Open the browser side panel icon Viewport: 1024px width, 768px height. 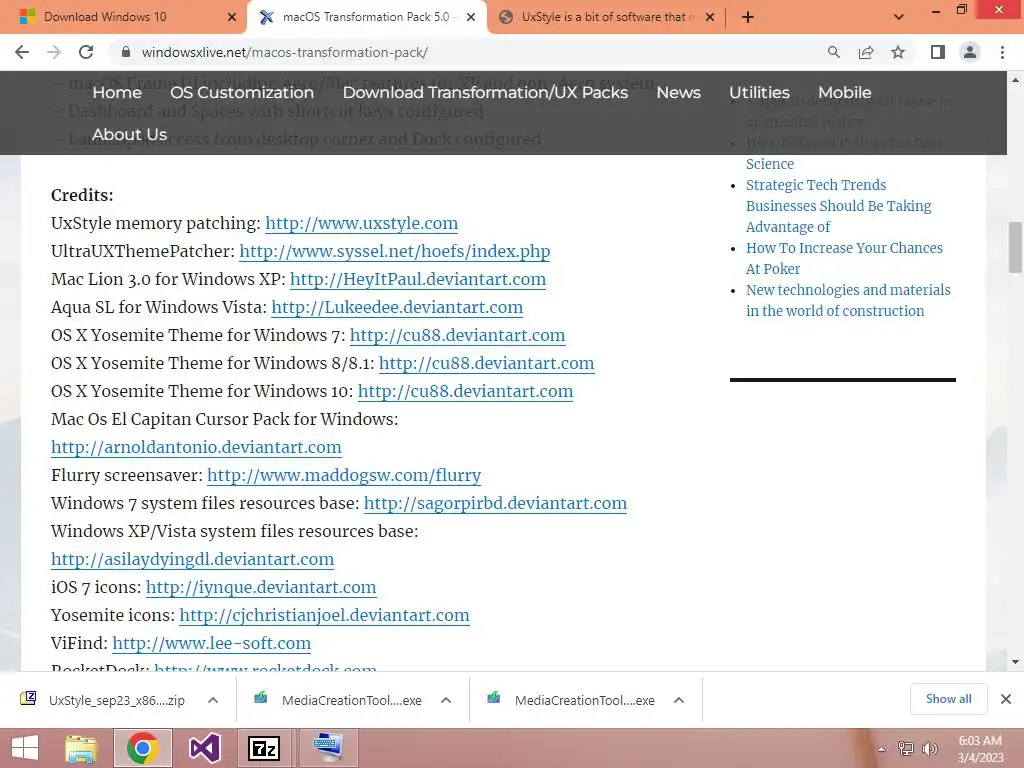coord(938,52)
